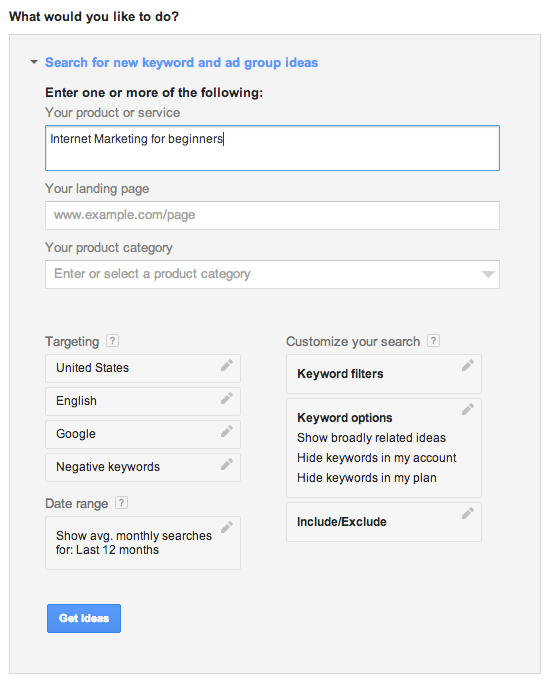550x682 pixels.
Task: Focus the Your landing page field
Action: click(x=272, y=215)
